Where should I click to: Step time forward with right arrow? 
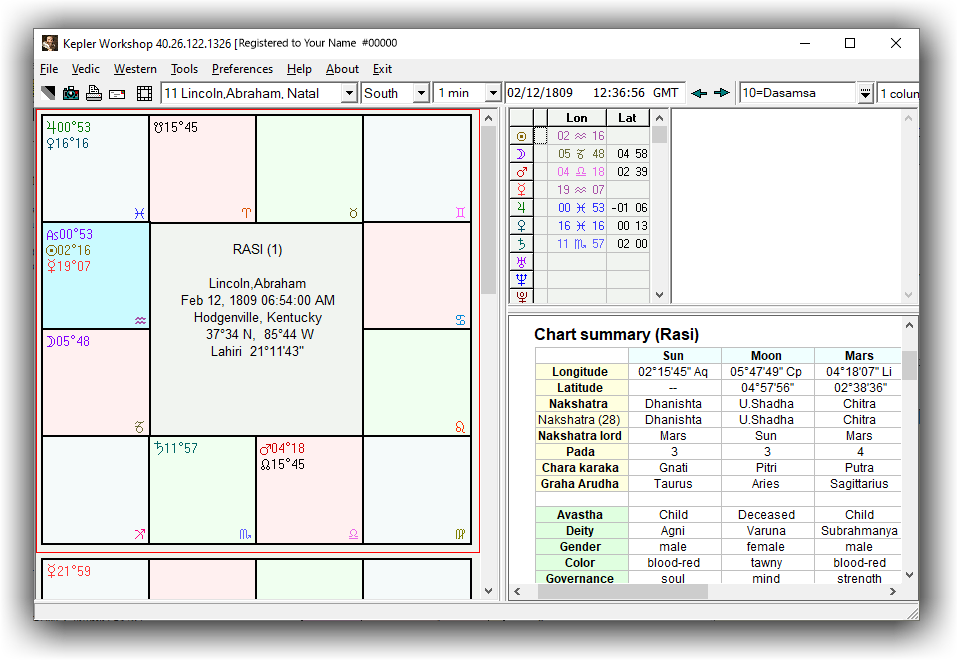(721, 93)
